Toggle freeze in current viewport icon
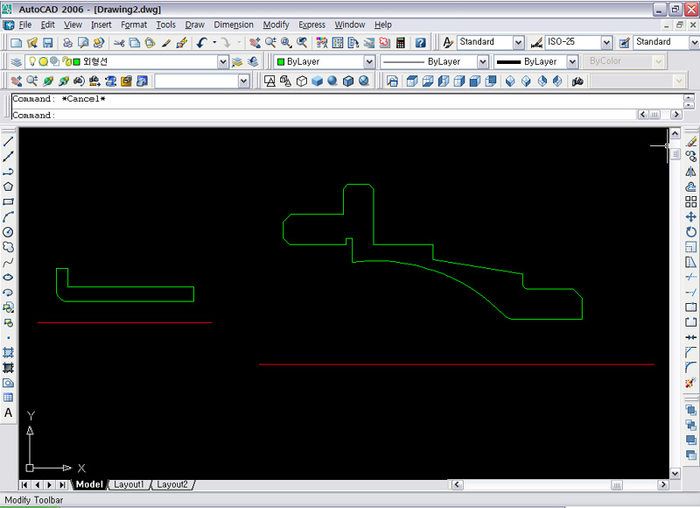 tap(55, 62)
